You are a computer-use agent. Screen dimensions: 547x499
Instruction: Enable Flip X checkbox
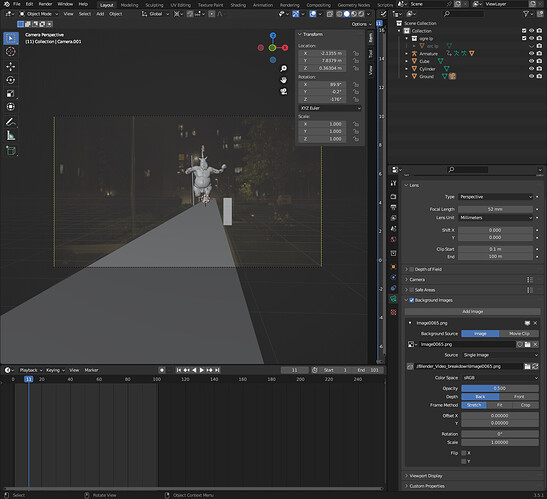(x=464, y=453)
